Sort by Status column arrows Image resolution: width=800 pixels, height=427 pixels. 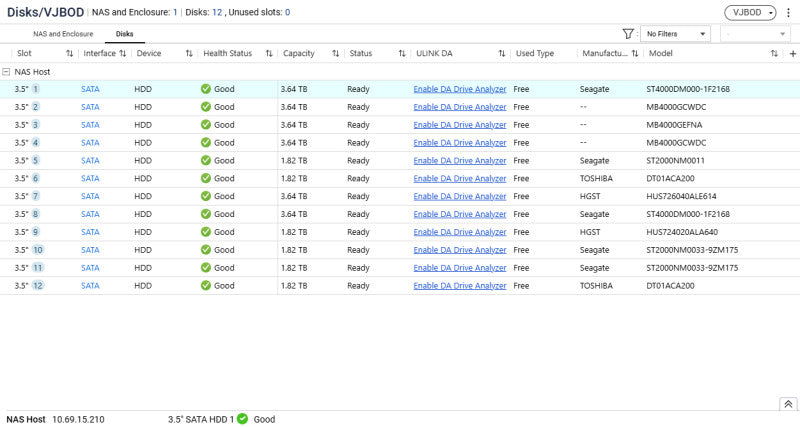[x=402, y=54]
